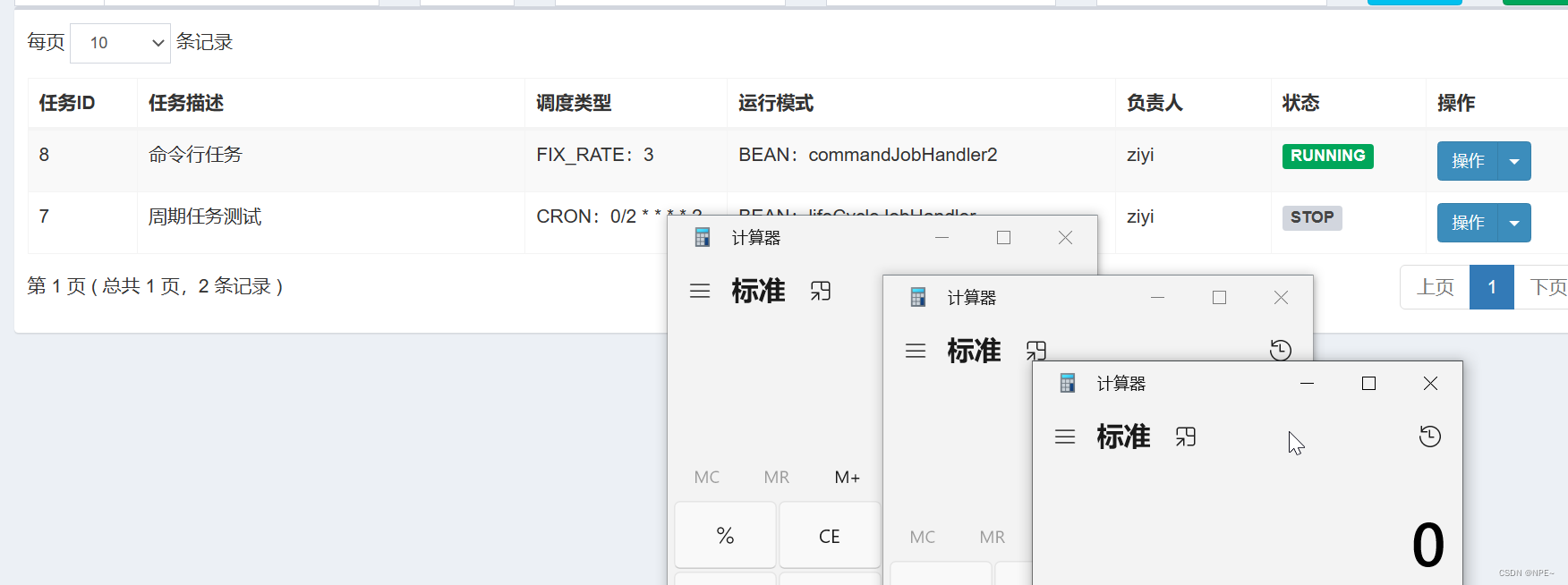Click 操作 button for 周期任务测试 row

(x=1468, y=223)
